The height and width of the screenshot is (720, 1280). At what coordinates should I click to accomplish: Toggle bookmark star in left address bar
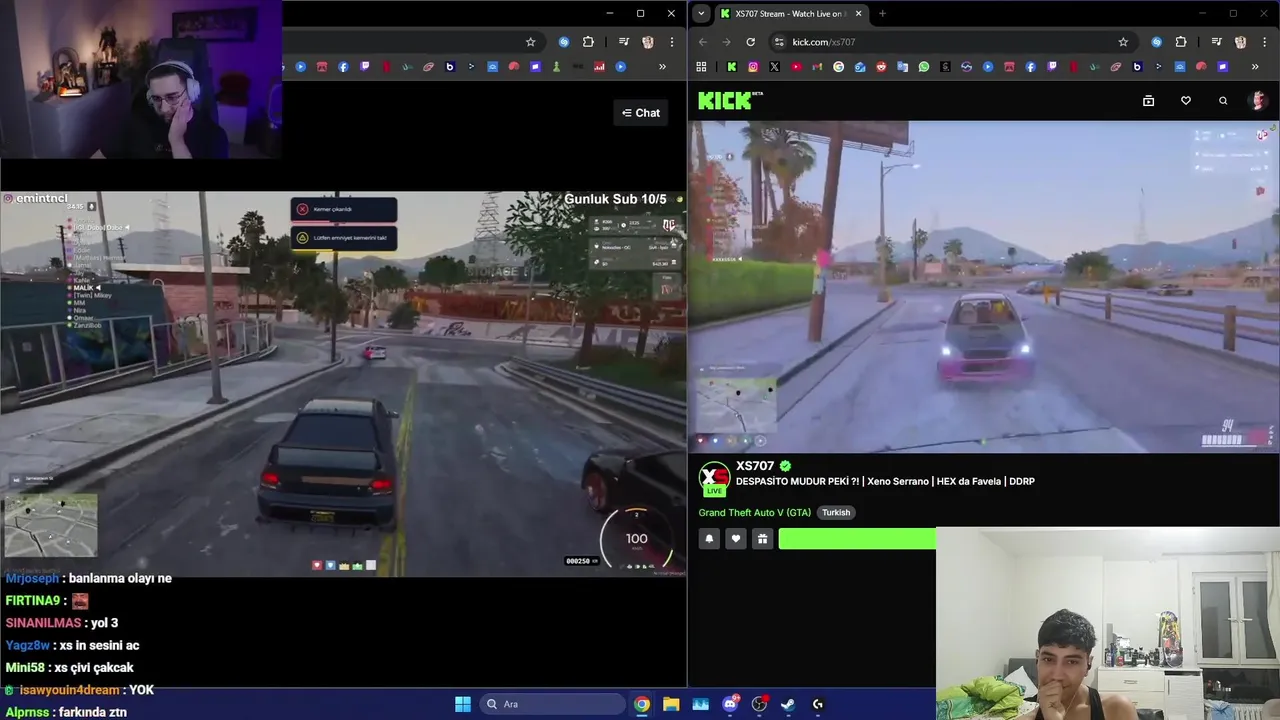[531, 42]
